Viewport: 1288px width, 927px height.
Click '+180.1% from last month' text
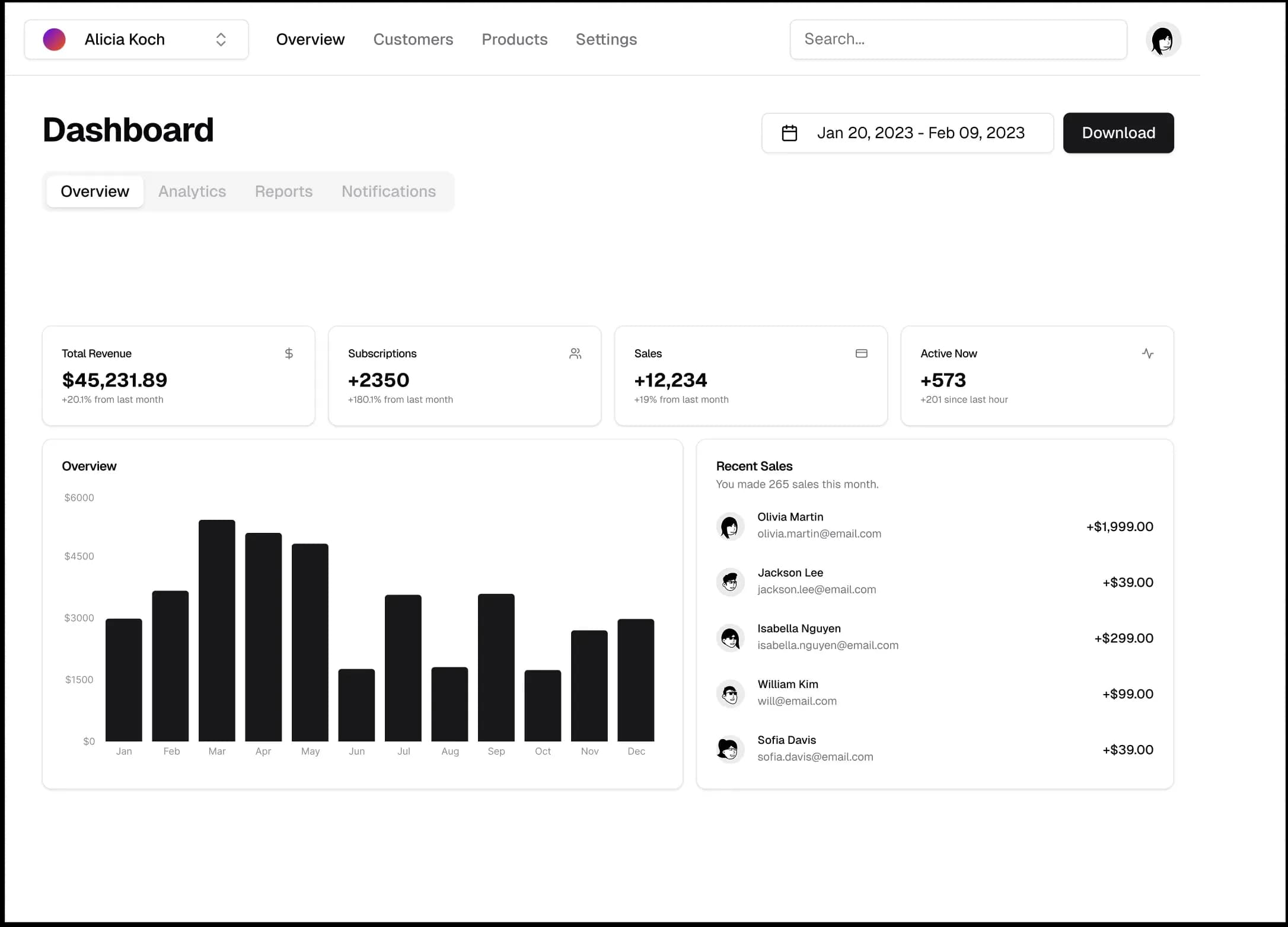(400, 399)
